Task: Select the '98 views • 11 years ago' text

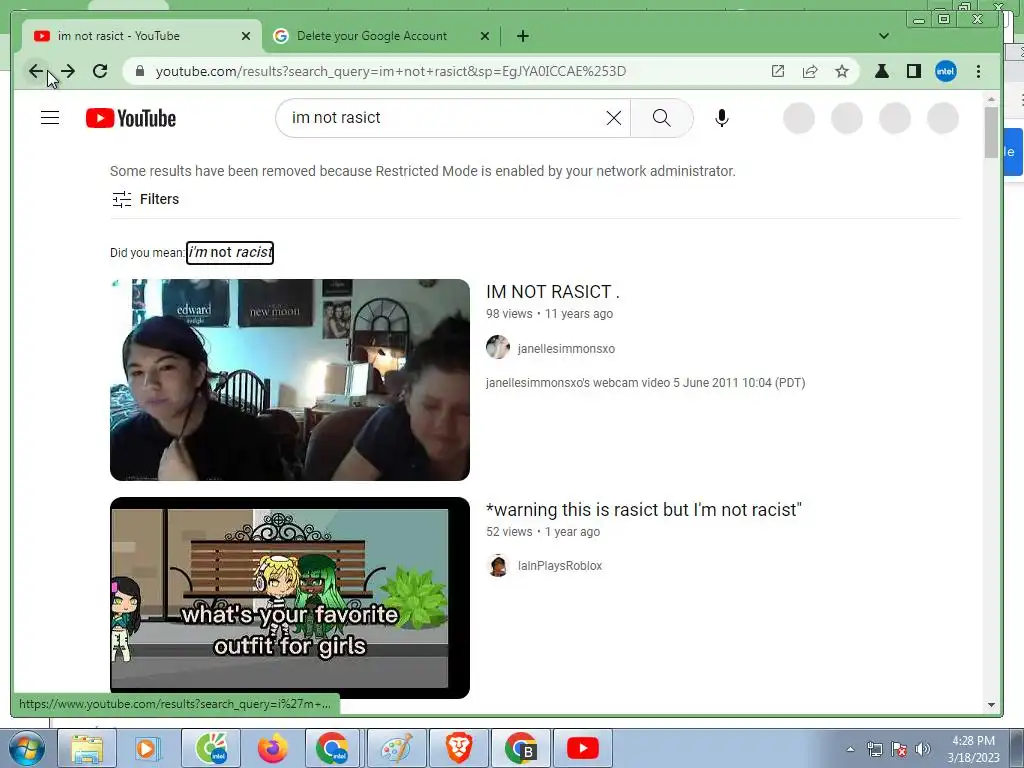Action: (549, 313)
